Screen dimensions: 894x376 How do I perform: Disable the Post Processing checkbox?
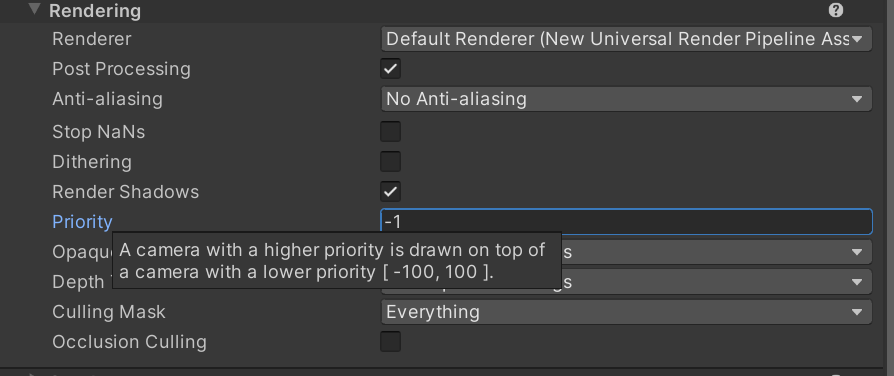click(x=391, y=69)
